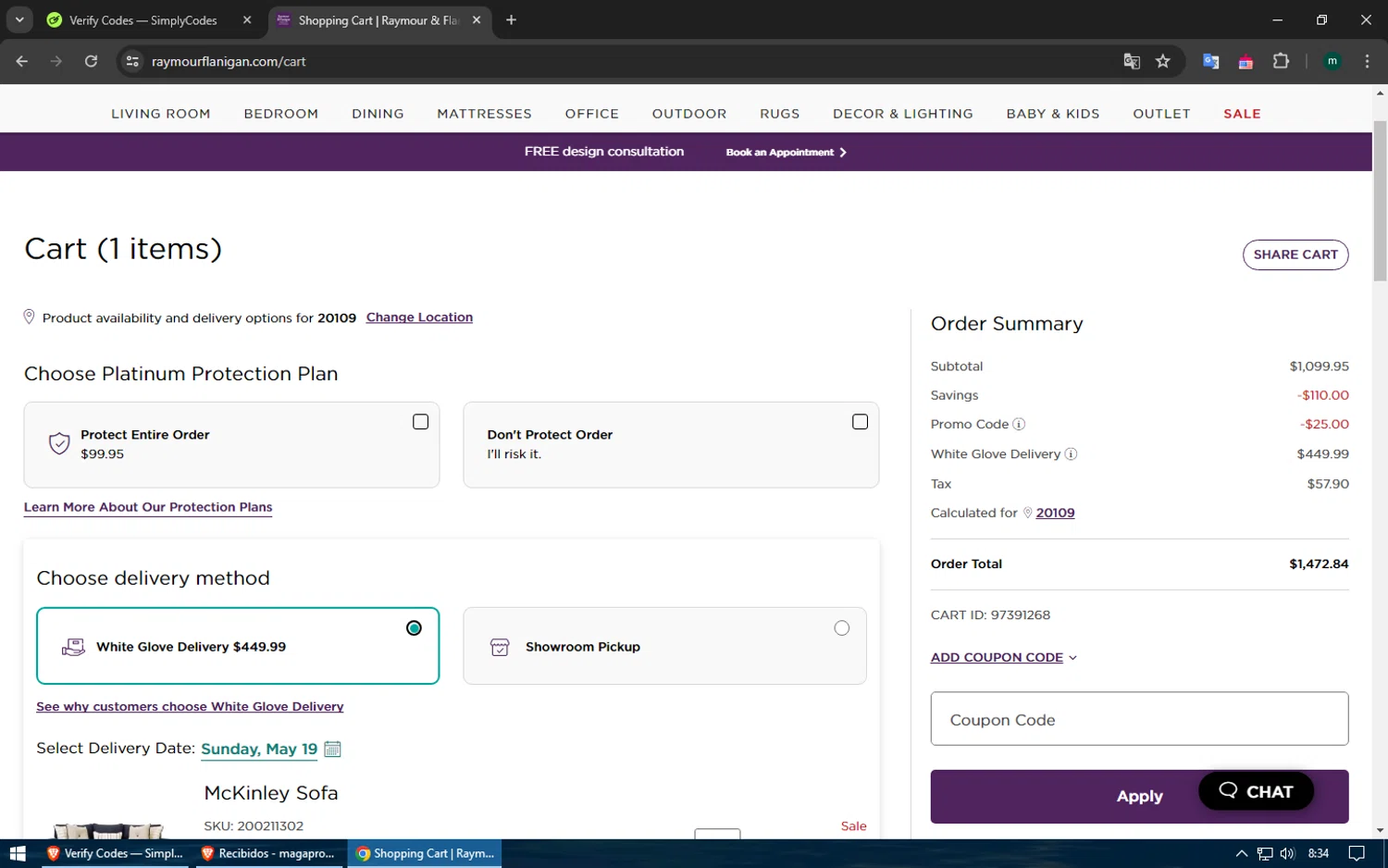The width and height of the screenshot is (1388, 868).
Task: Click the location pin beside Product availability
Action: tap(29, 316)
